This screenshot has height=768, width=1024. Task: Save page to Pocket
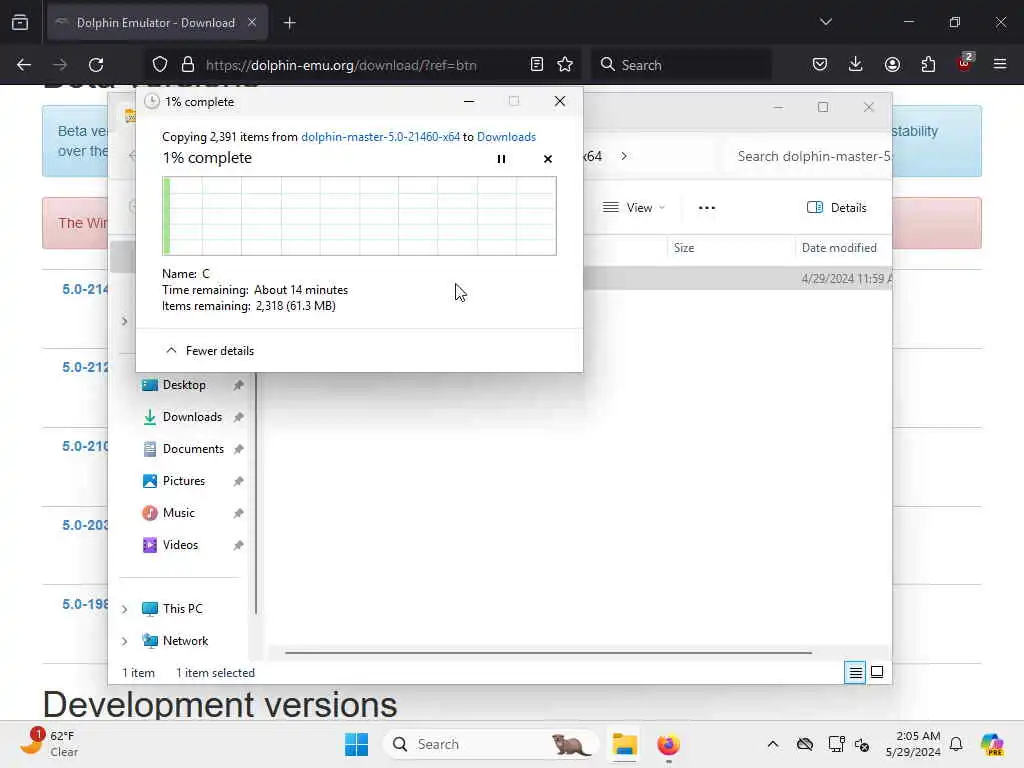(x=820, y=65)
